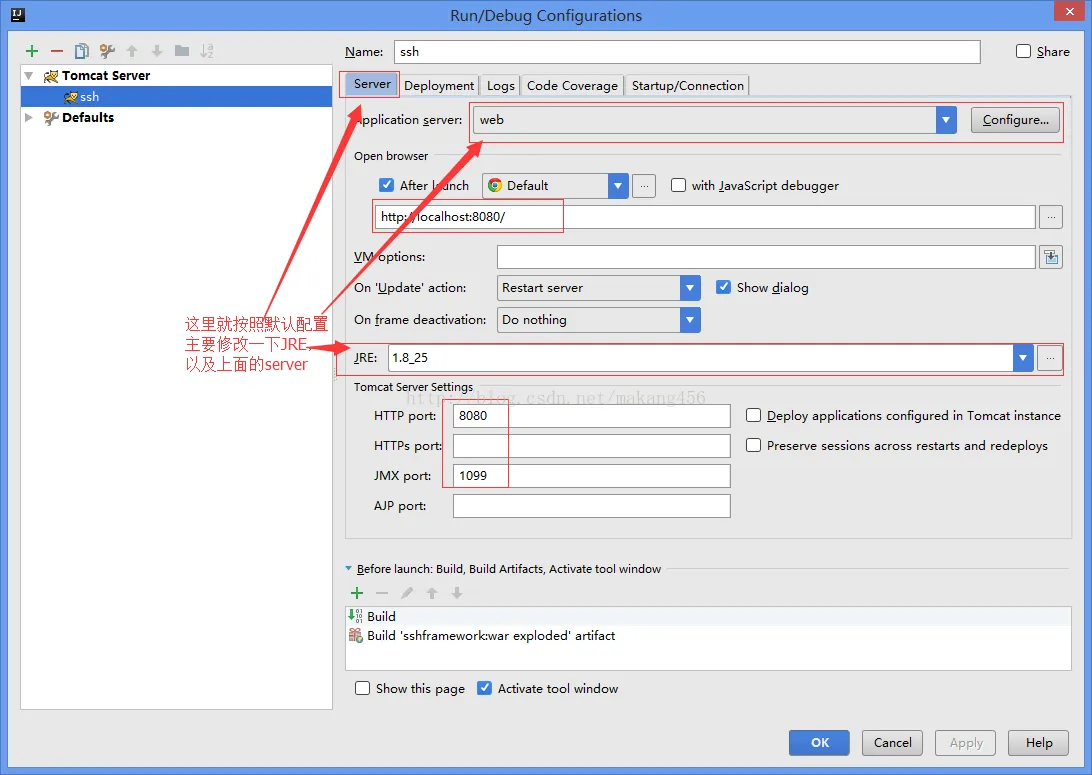1092x775 pixels.
Task: Create new folder in configurations toolbar
Action: pos(182,51)
